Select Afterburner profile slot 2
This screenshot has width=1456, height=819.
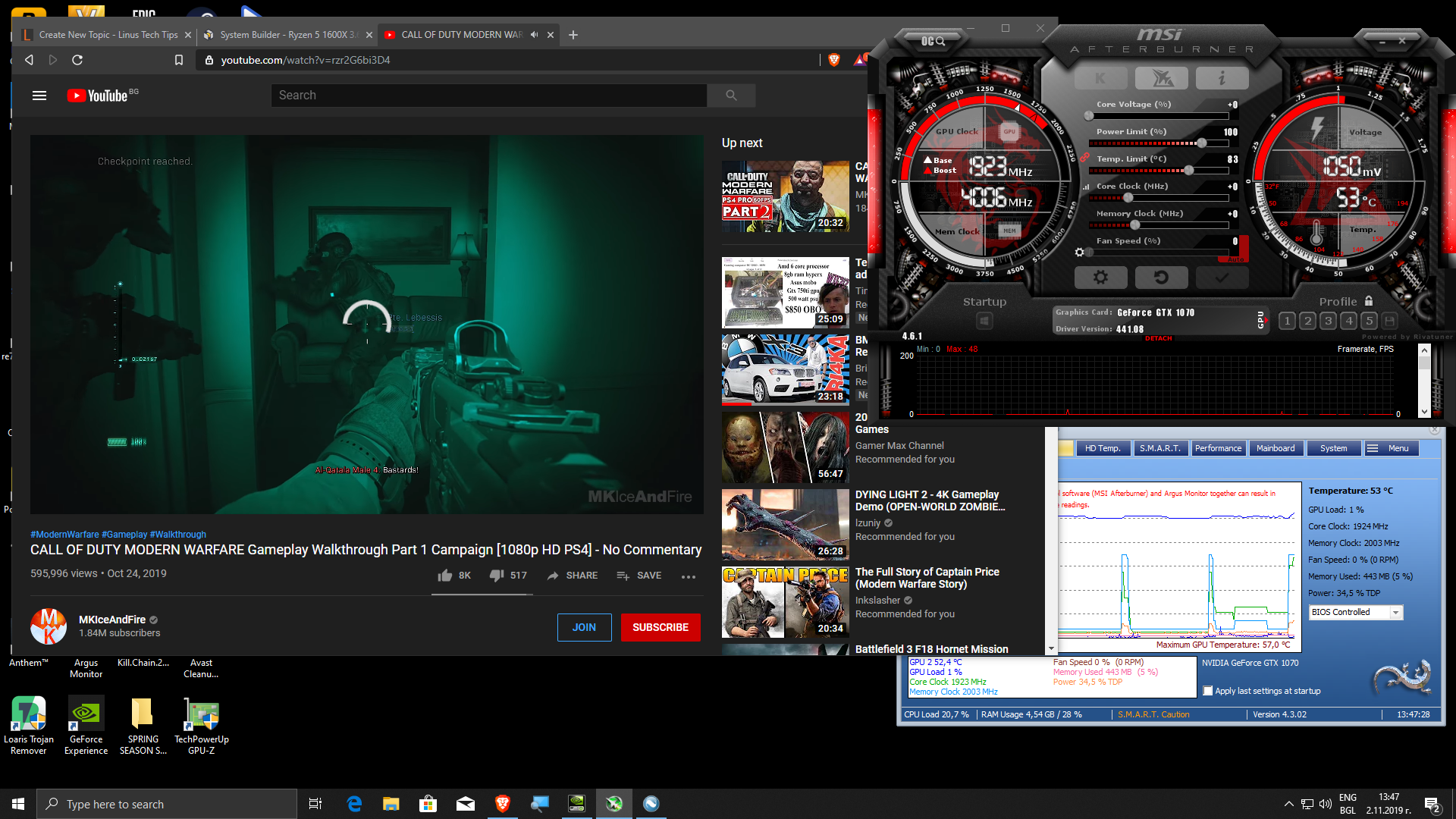(1307, 322)
